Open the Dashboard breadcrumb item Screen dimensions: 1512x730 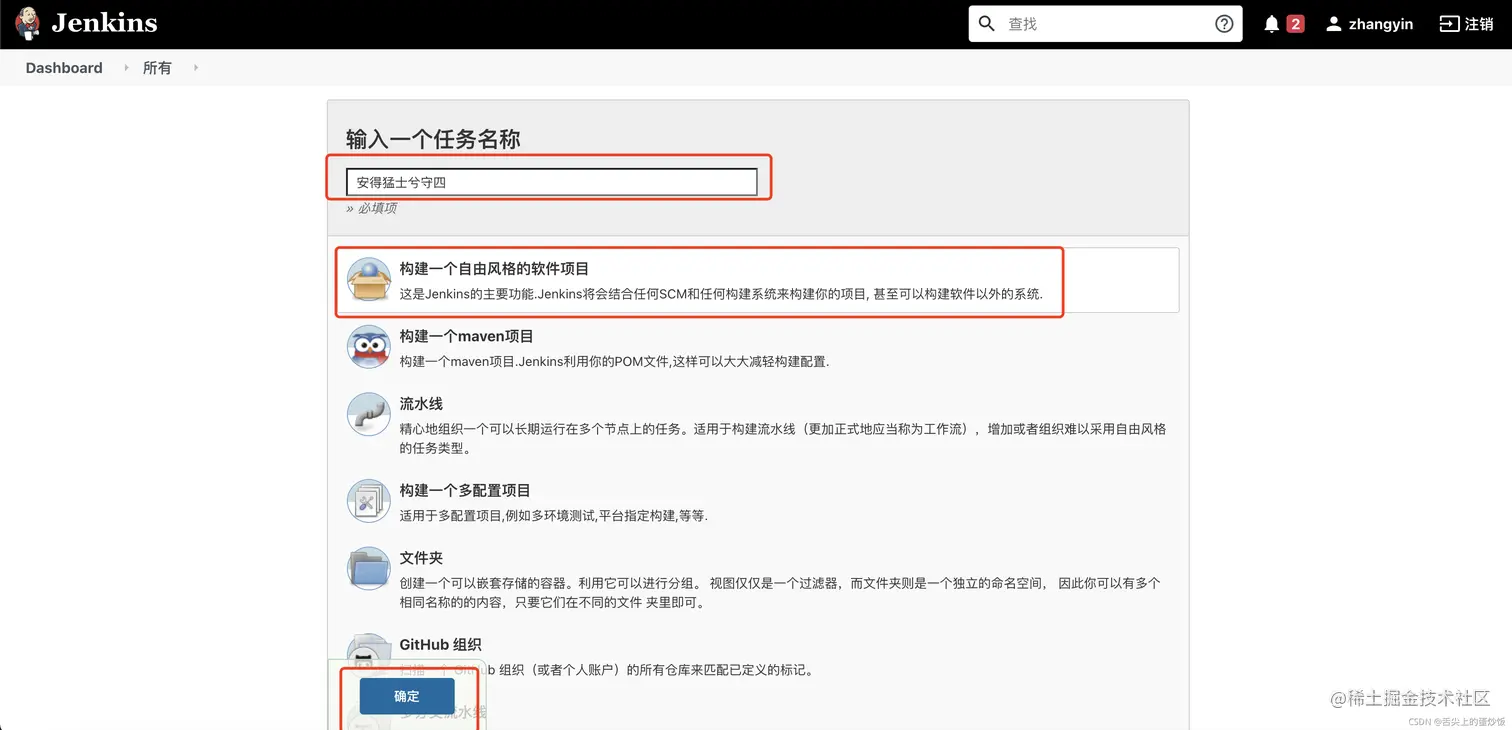pos(63,67)
